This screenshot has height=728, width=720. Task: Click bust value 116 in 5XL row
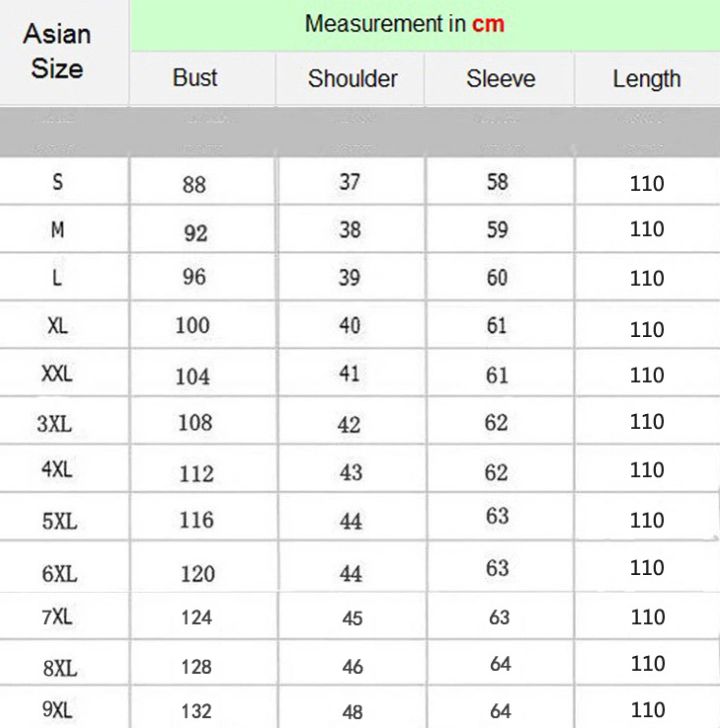196,519
